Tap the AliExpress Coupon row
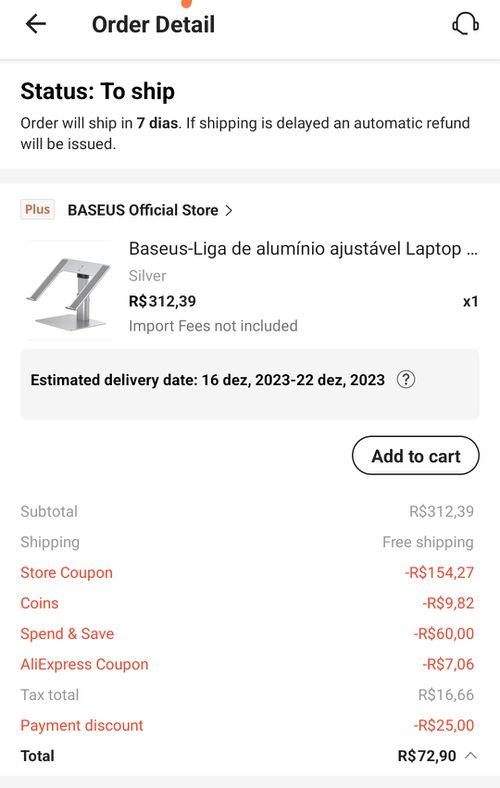Screen dimensions: 500x788 point(247,664)
